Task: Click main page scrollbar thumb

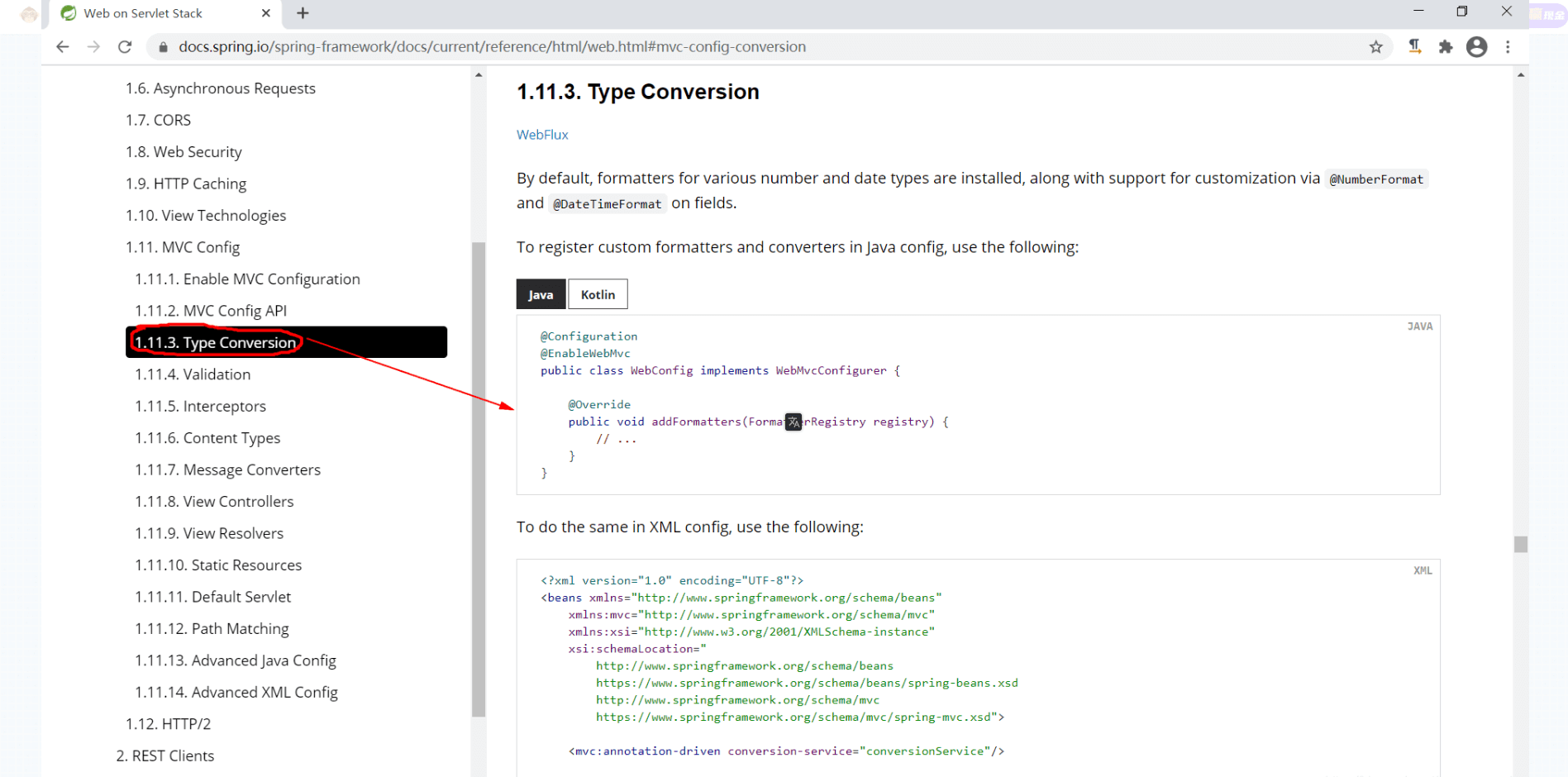Action: (1521, 544)
